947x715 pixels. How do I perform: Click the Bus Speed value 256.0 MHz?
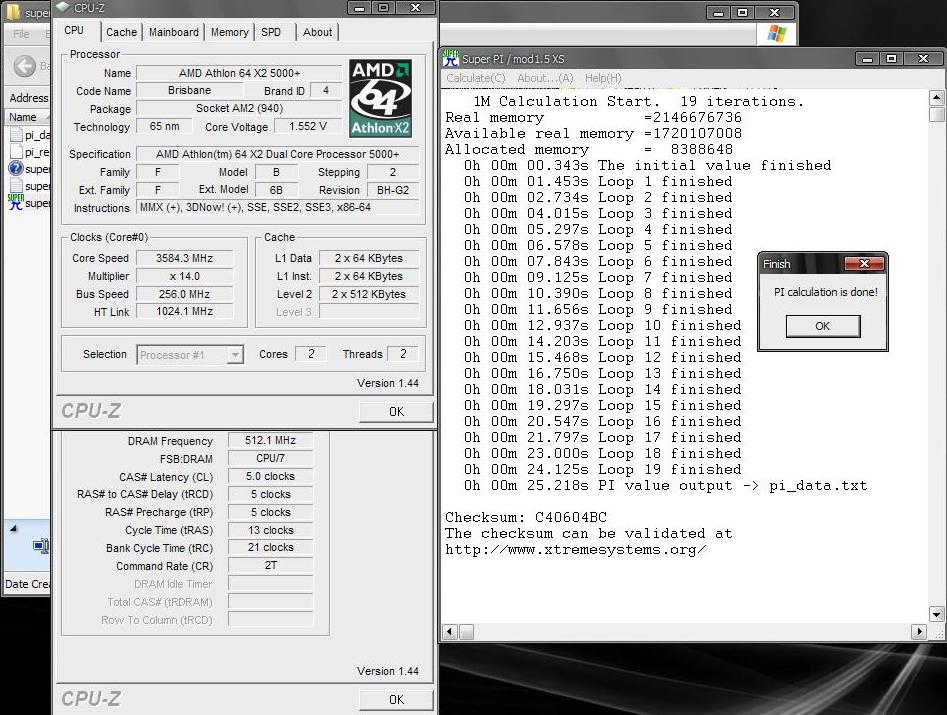point(184,294)
